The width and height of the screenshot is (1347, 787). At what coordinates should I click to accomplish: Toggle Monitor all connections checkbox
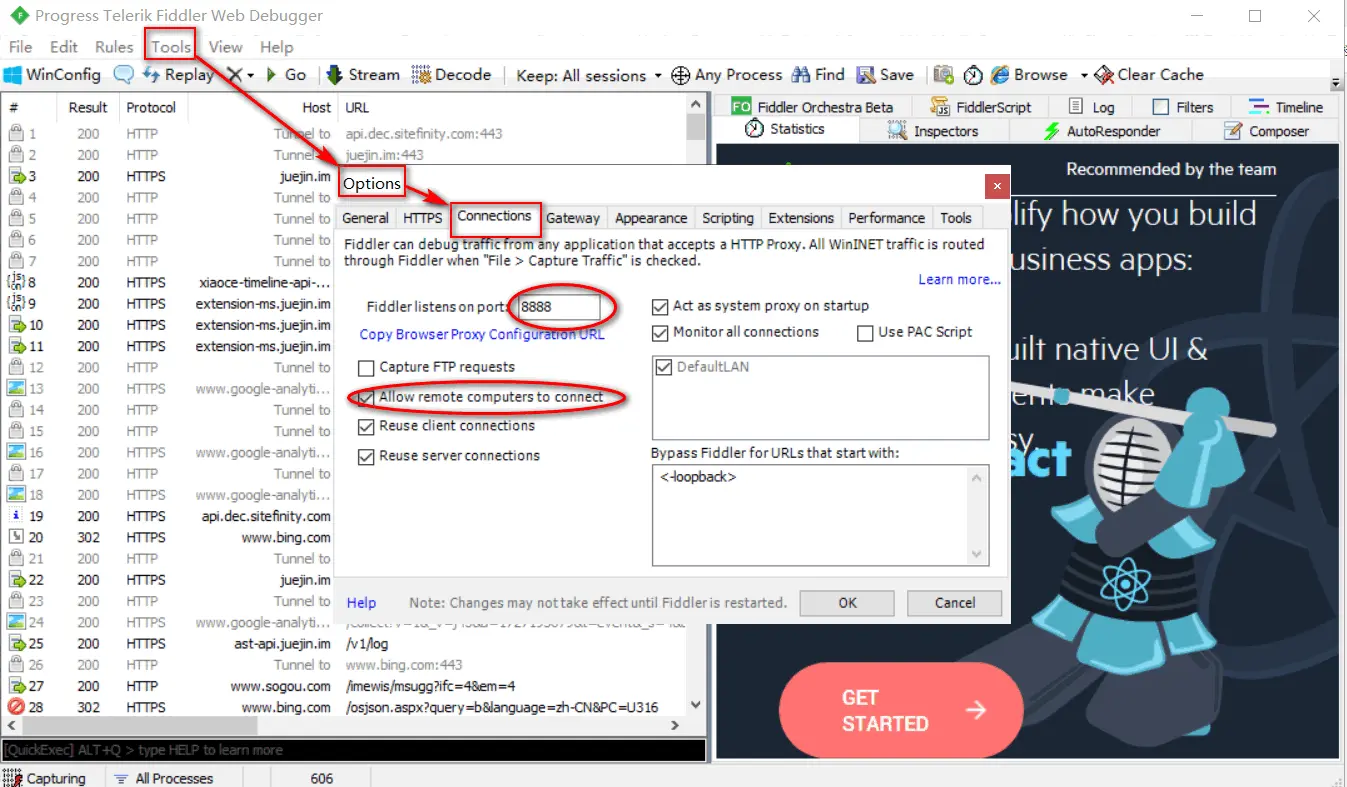click(x=660, y=332)
